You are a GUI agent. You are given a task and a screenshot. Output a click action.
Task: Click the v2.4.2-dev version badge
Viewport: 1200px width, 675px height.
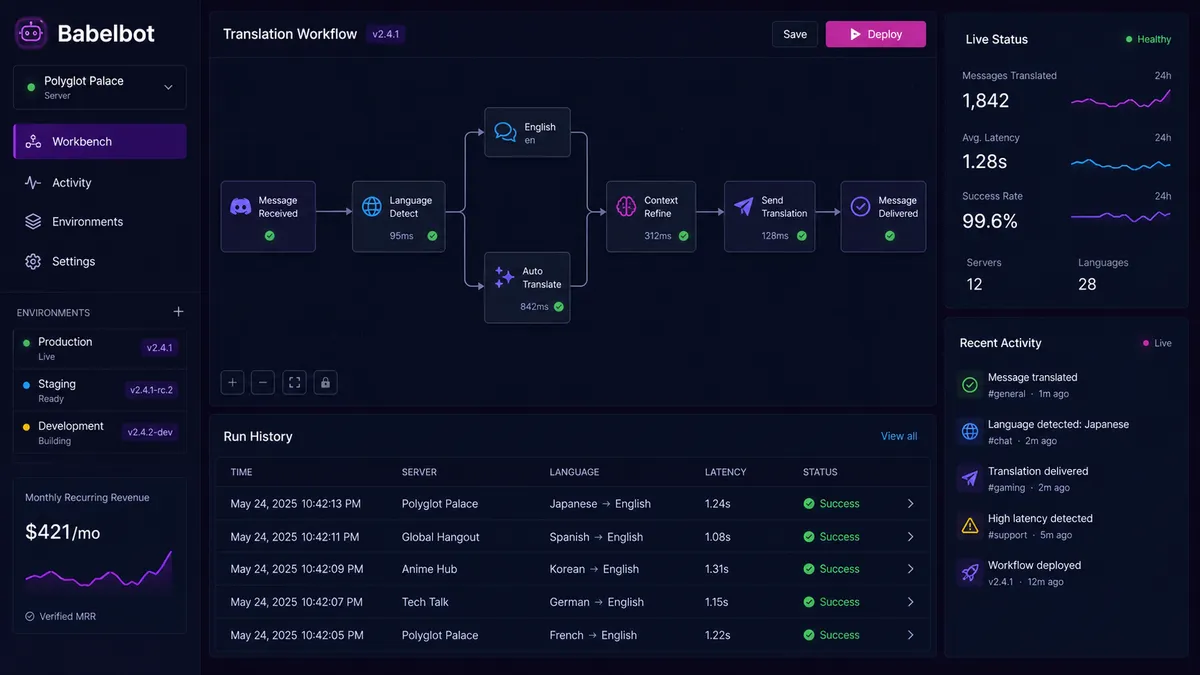(151, 432)
